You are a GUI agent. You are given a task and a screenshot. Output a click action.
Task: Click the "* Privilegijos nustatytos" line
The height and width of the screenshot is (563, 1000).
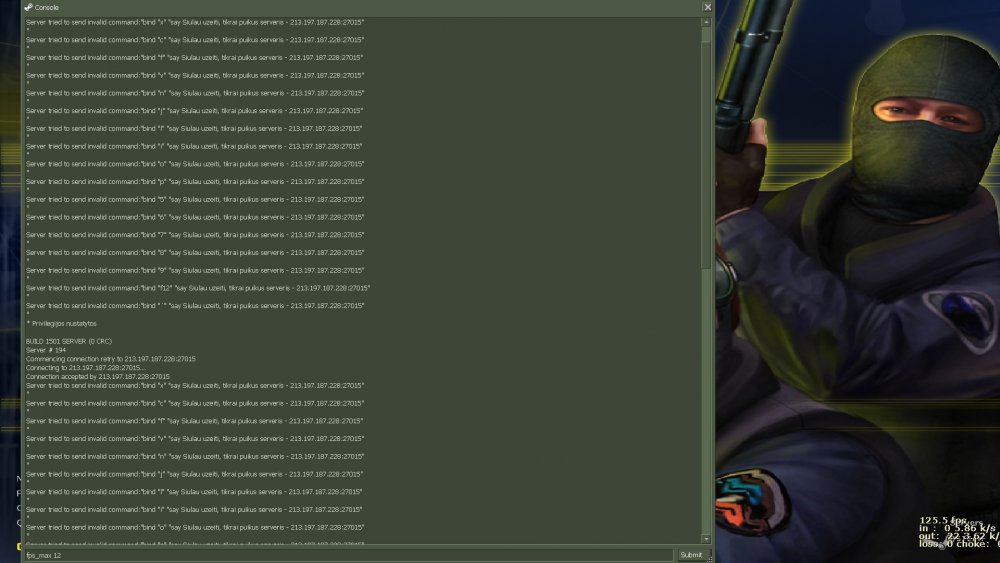61,324
